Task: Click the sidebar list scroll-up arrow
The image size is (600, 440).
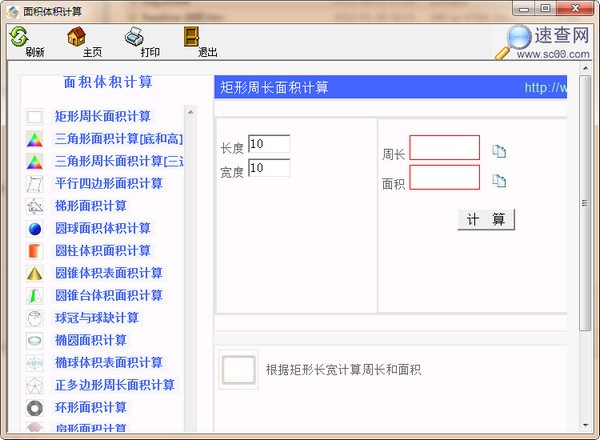Action: [191, 112]
